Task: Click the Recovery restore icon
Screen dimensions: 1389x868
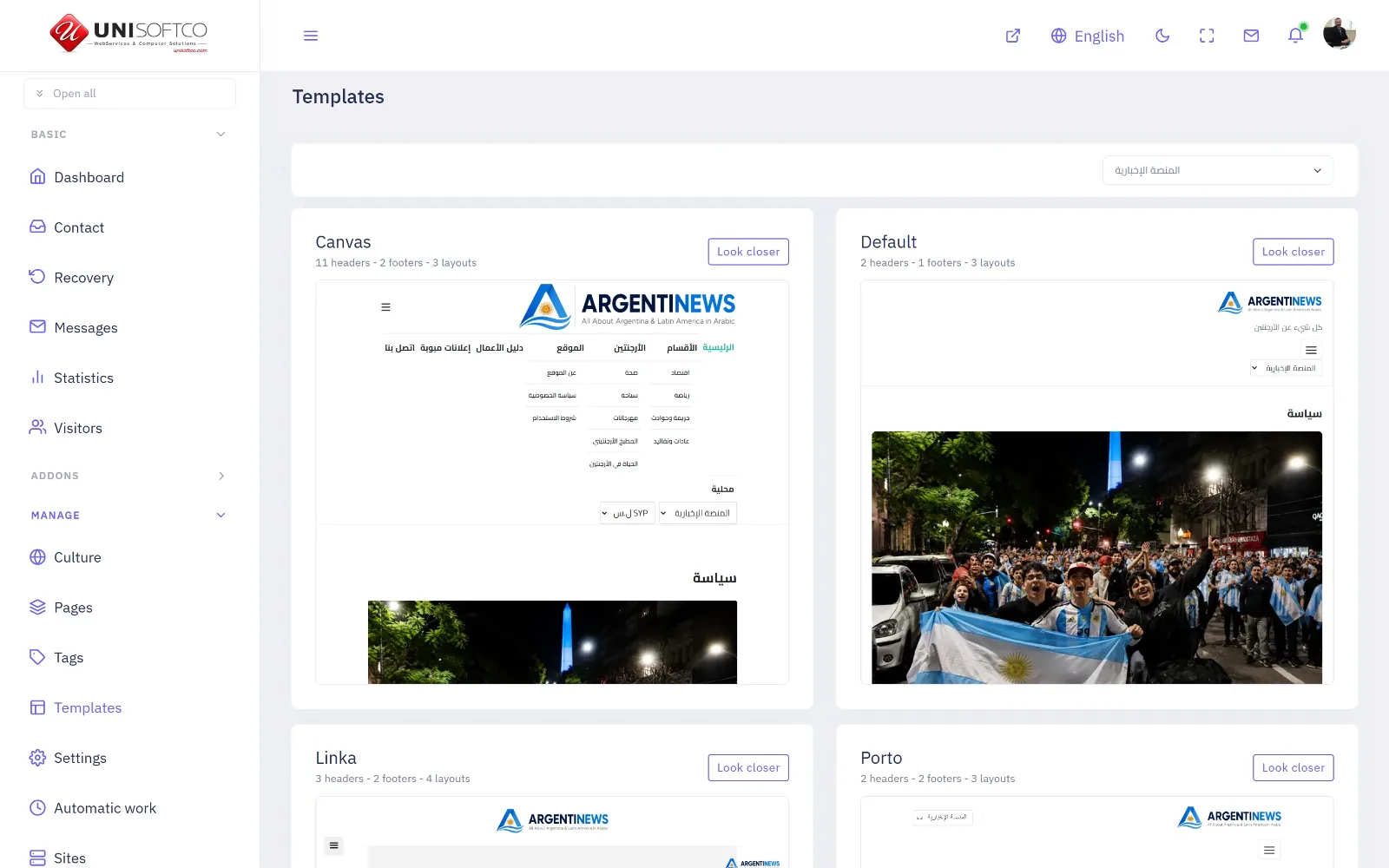Action: tap(37, 277)
